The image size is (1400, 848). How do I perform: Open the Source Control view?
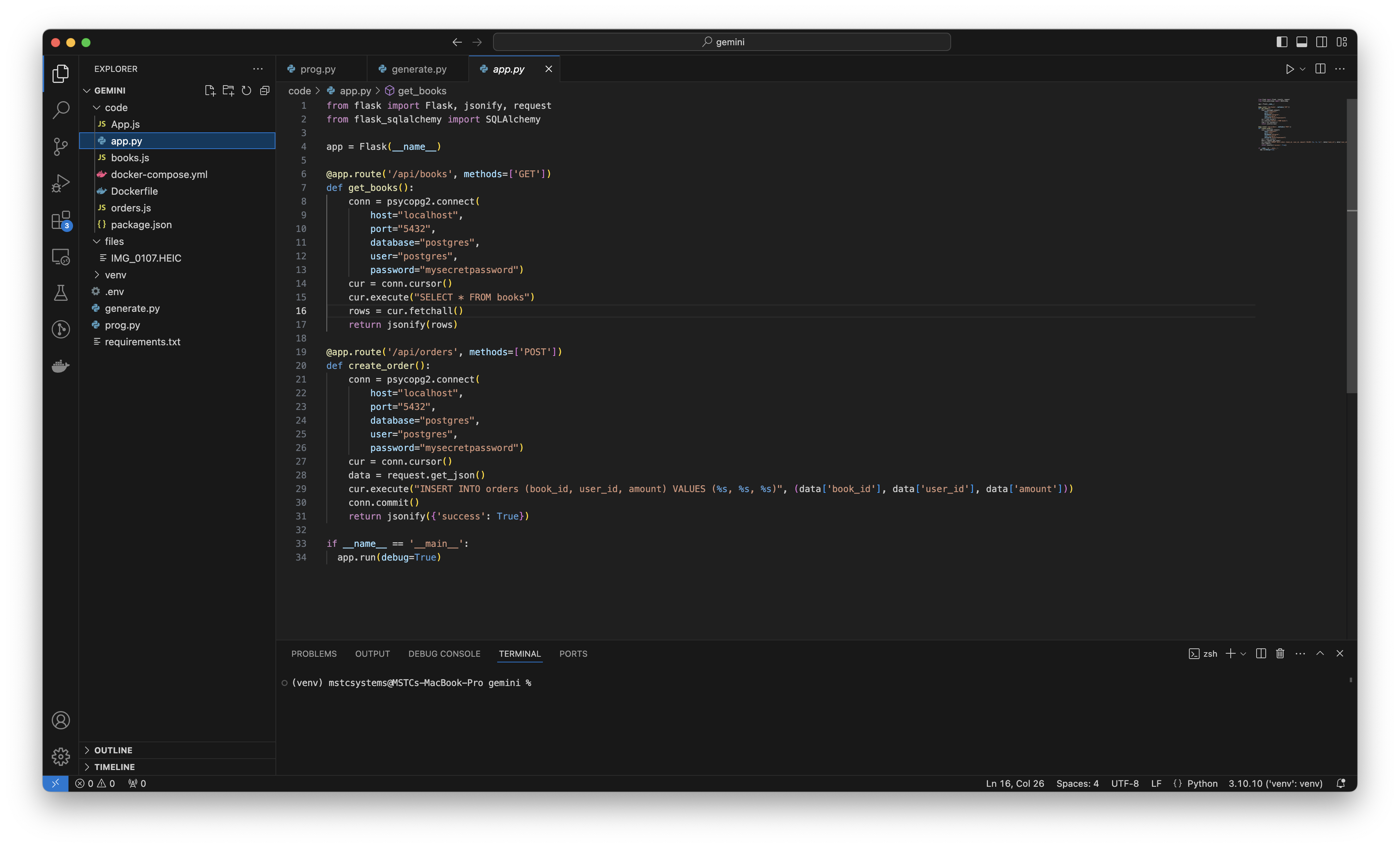click(x=60, y=146)
